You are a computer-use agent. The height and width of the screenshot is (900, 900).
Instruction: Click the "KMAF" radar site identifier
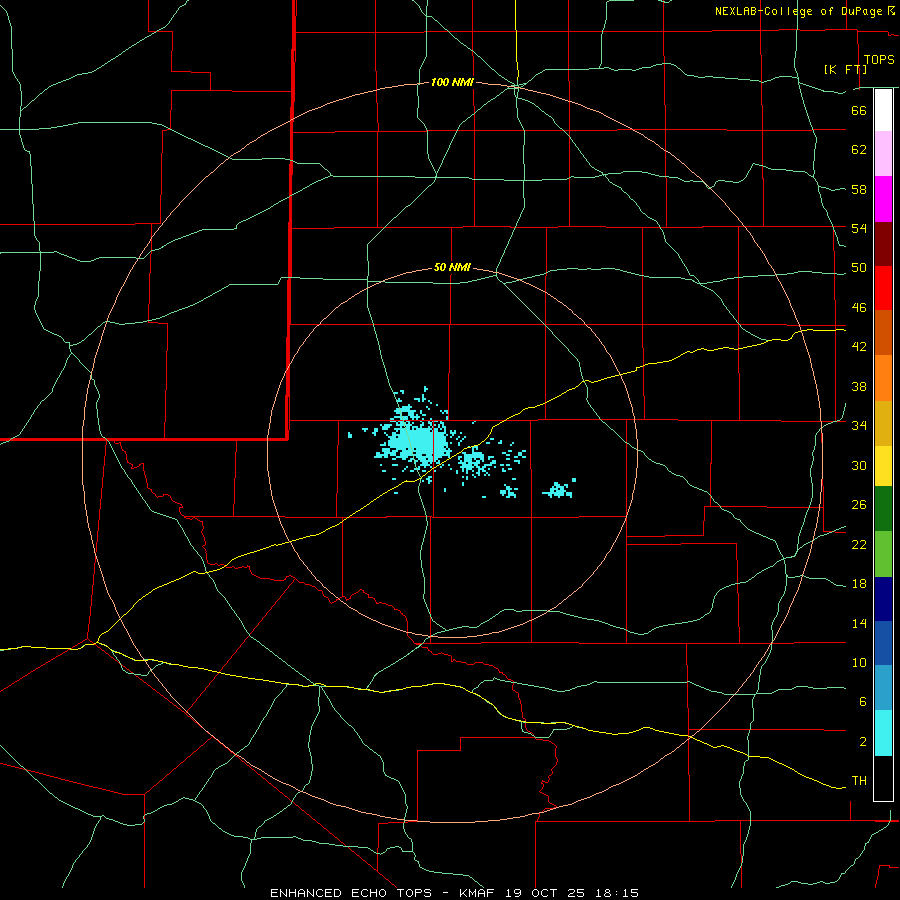[477, 893]
